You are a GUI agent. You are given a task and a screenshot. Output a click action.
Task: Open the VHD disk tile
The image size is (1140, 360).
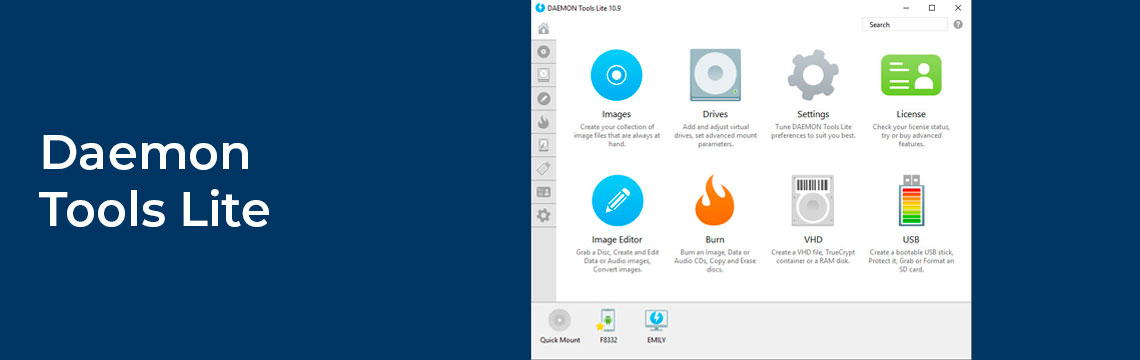812,201
